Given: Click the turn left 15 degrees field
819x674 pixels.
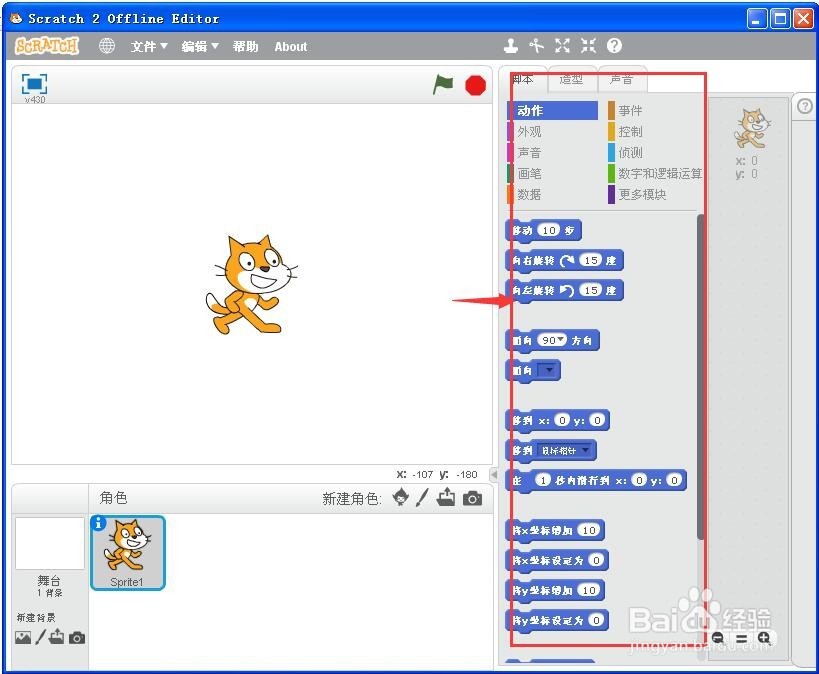Looking at the screenshot, I should tap(591, 290).
